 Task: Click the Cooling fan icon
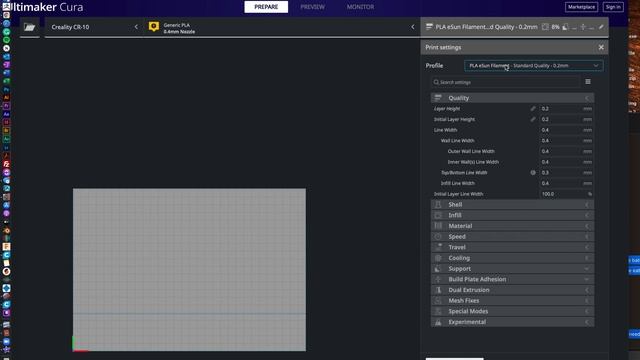click(x=438, y=258)
